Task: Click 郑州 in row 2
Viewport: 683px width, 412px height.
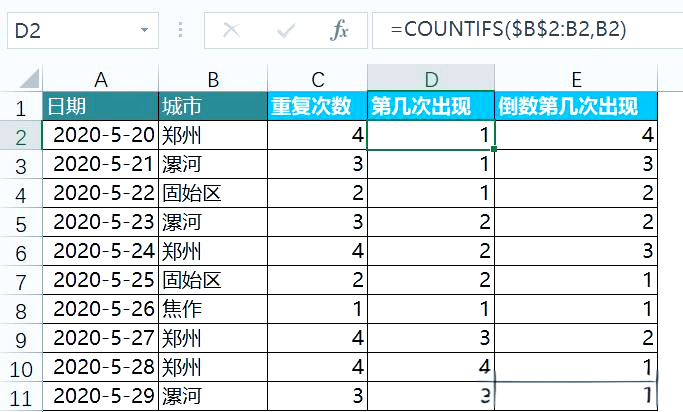Action: (x=213, y=135)
